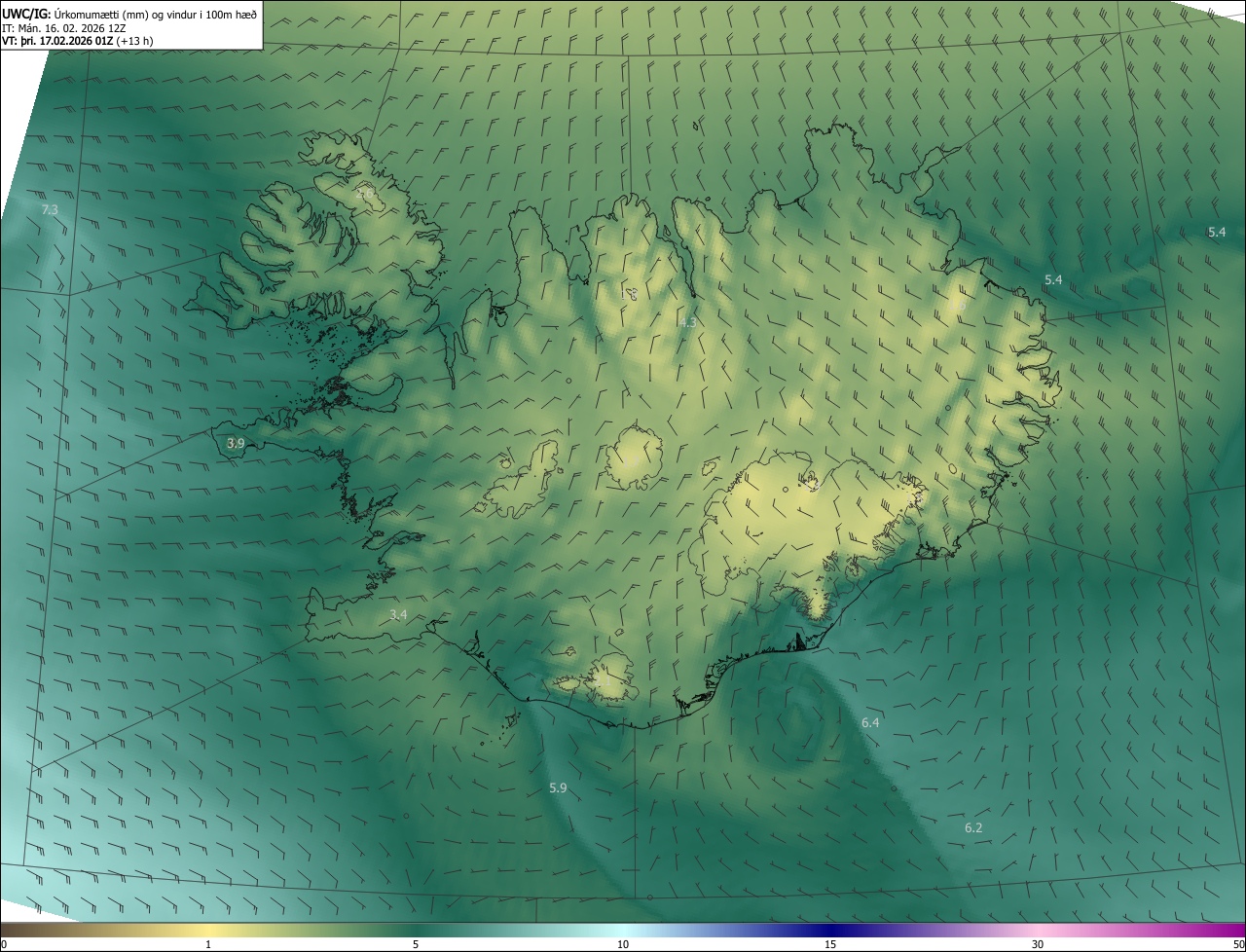Select the 4.3 value label in north Iceland
1246x952 pixels.
point(687,322)
